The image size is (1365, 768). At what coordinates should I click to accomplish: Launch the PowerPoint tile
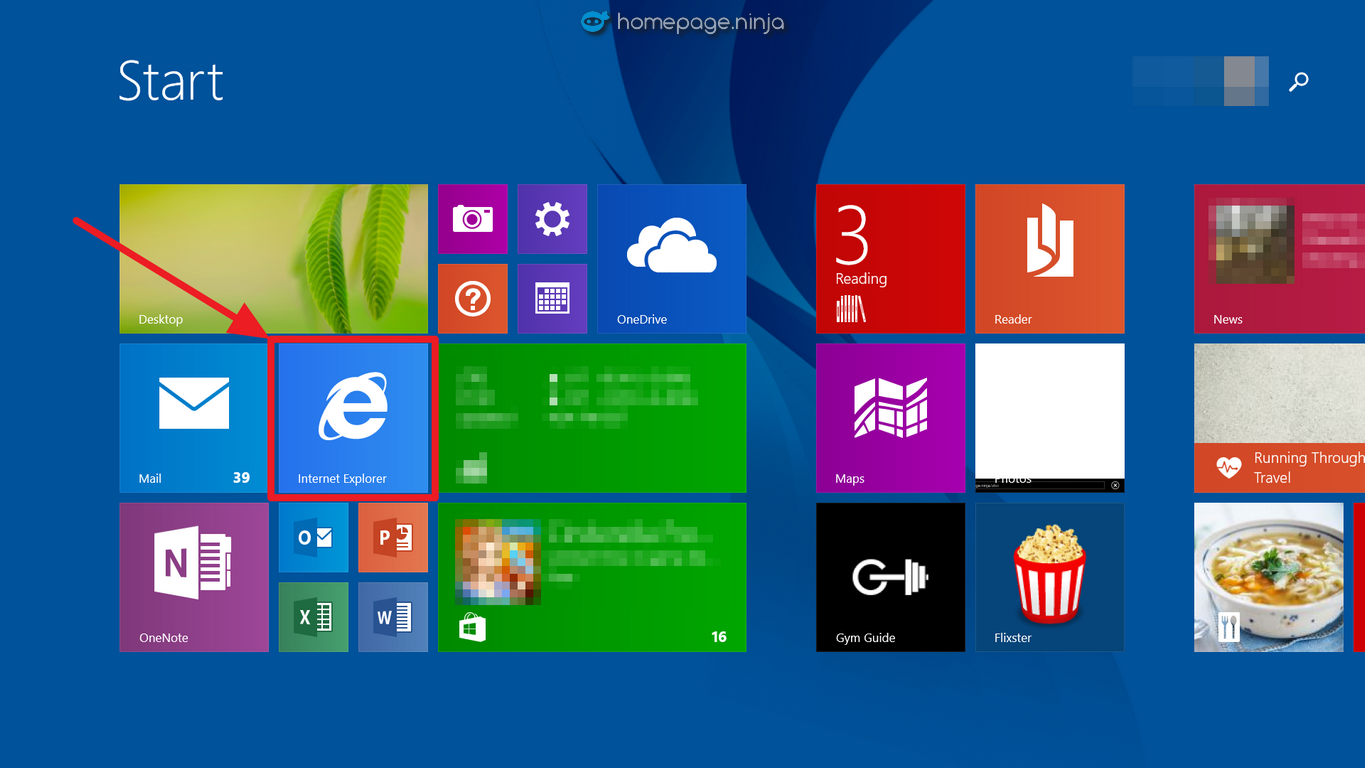click(393, 537)
